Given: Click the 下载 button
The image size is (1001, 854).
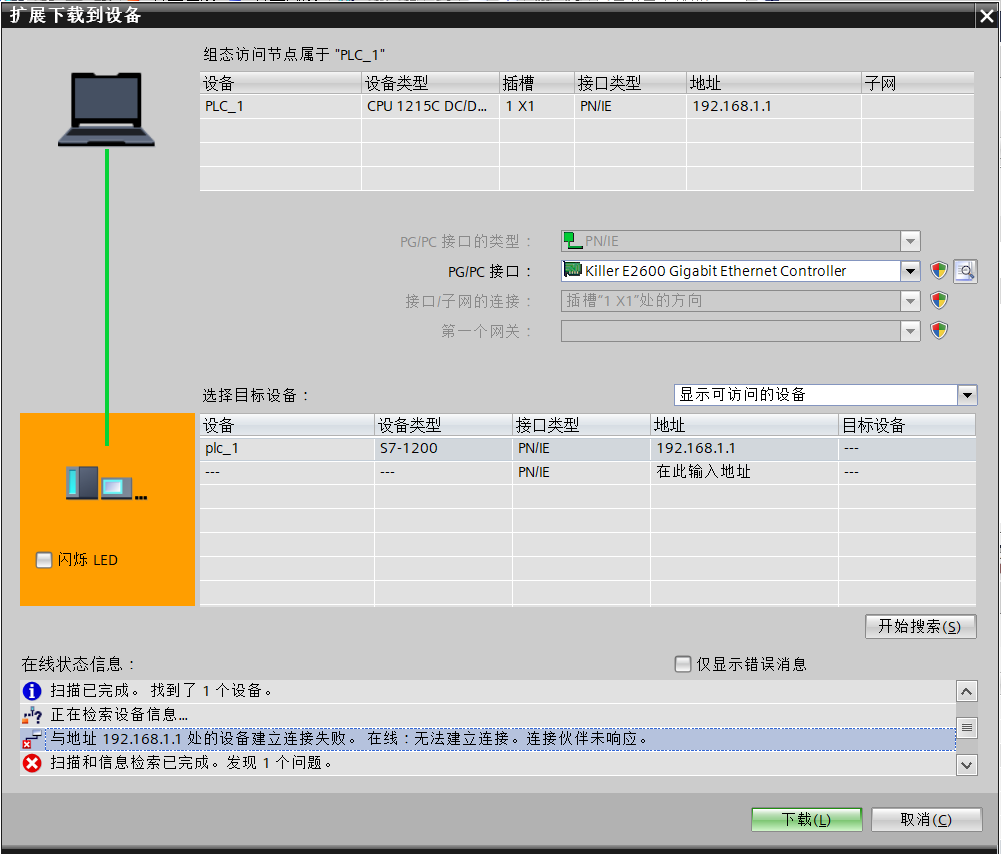Looking at the screenshot, I should click(x=806, y=820).
